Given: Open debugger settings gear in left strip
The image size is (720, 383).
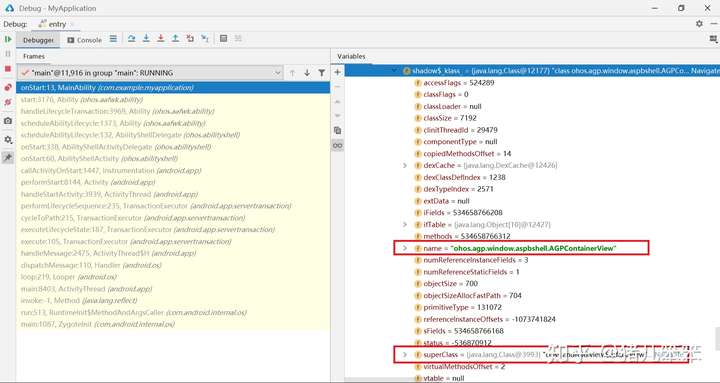Looking at the screenshot, I should pos(8,140).
